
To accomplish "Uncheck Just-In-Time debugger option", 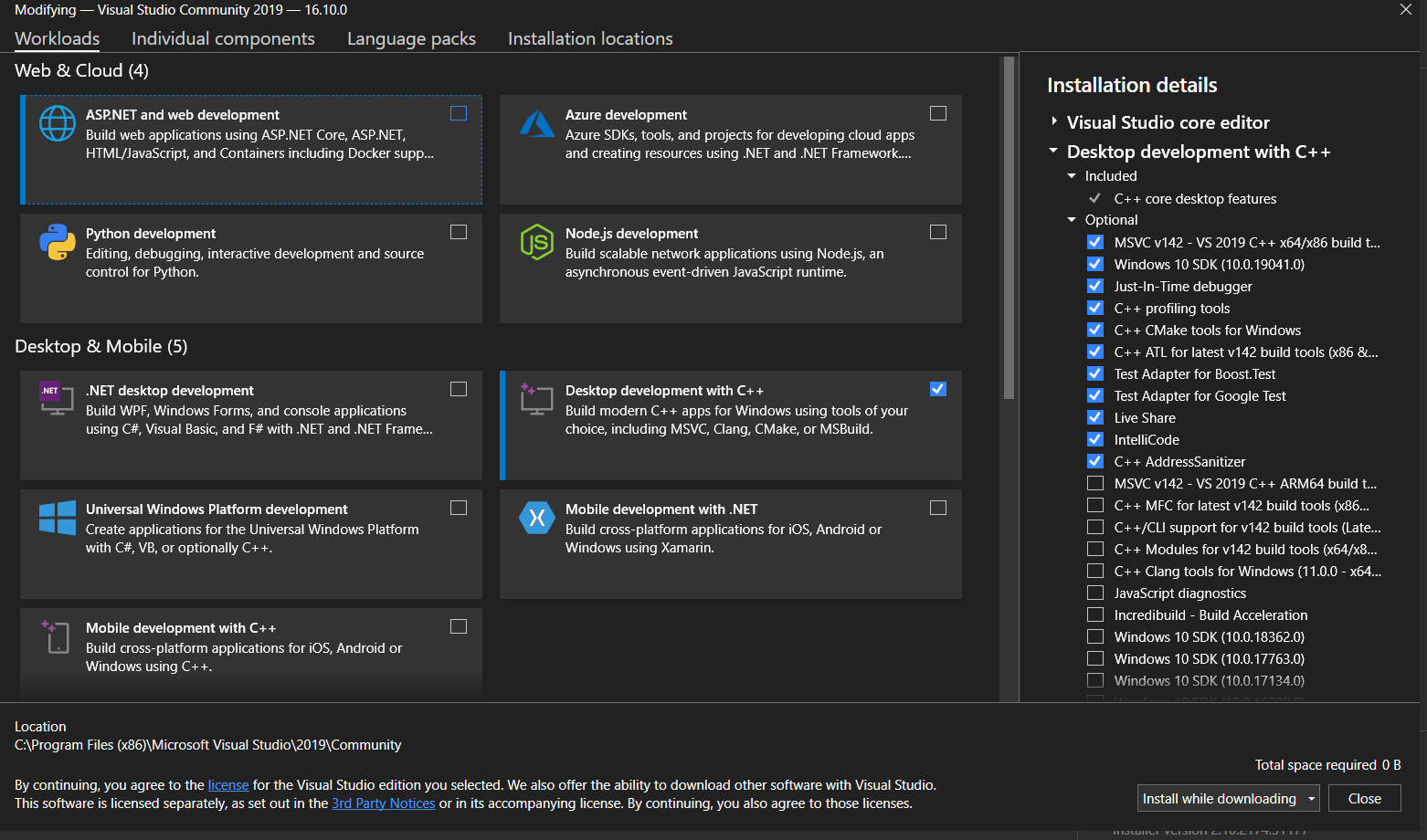I will click(1095, 286).
